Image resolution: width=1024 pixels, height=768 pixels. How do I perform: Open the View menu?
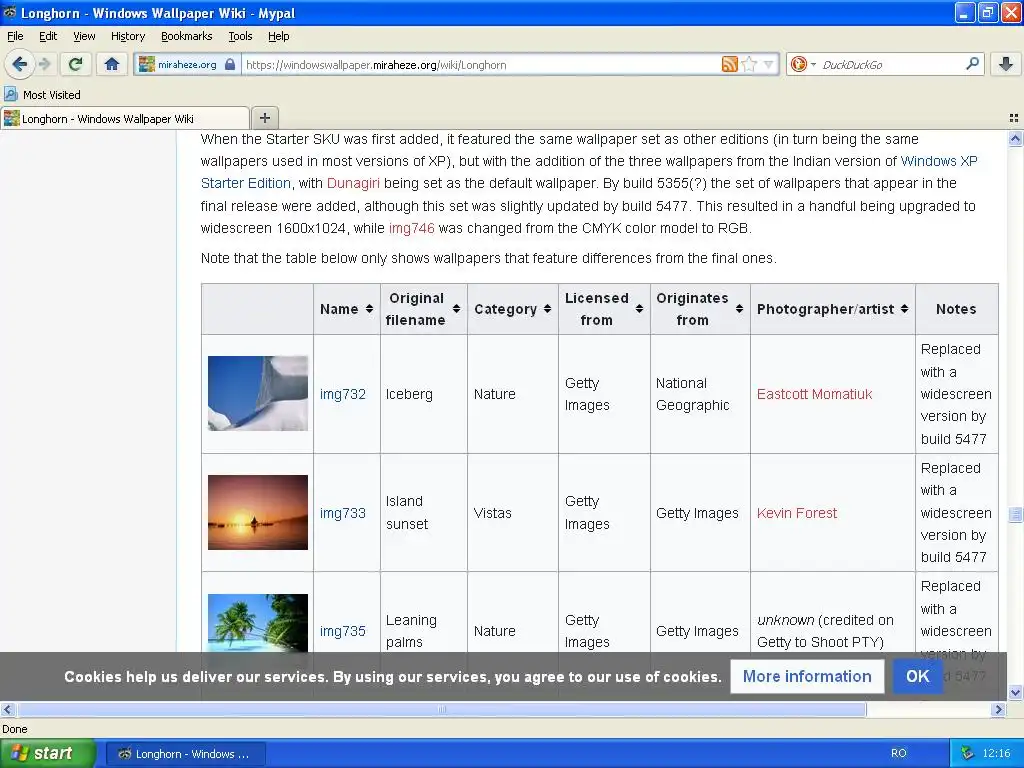[x=84, y=37]
